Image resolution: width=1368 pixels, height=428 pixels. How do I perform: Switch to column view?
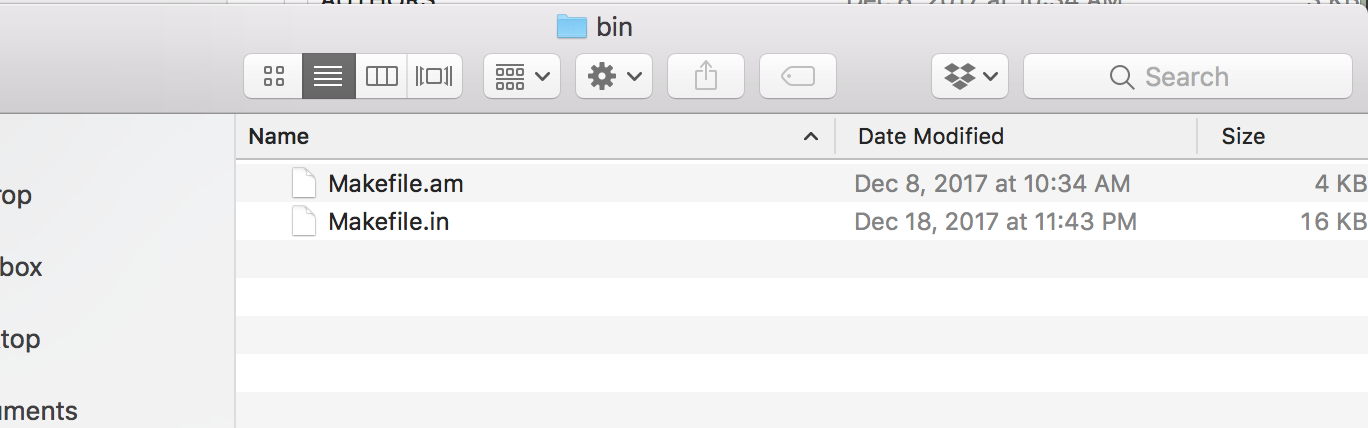(382, 76)
